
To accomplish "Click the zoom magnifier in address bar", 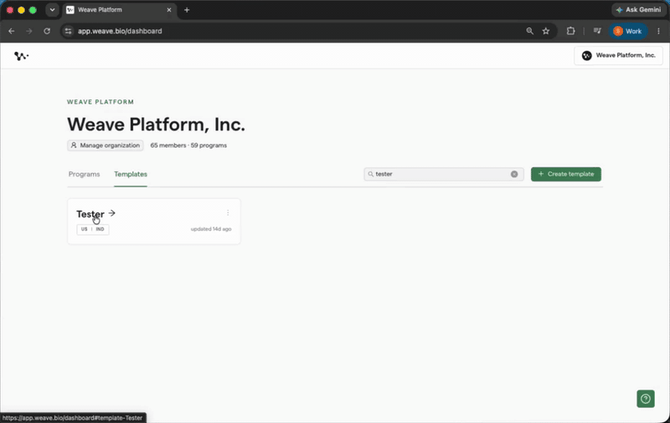I will [529, 31].
